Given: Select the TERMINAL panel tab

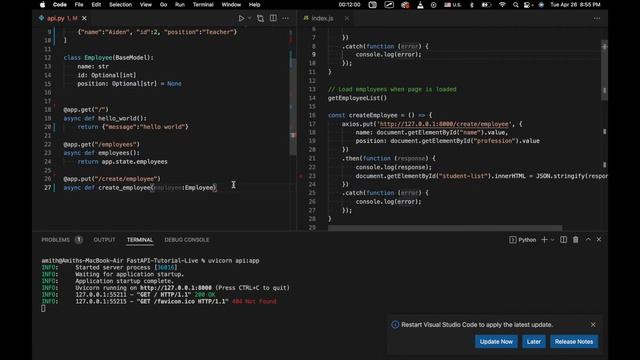Looking at the screenshot, I should (x=140, y=240).
